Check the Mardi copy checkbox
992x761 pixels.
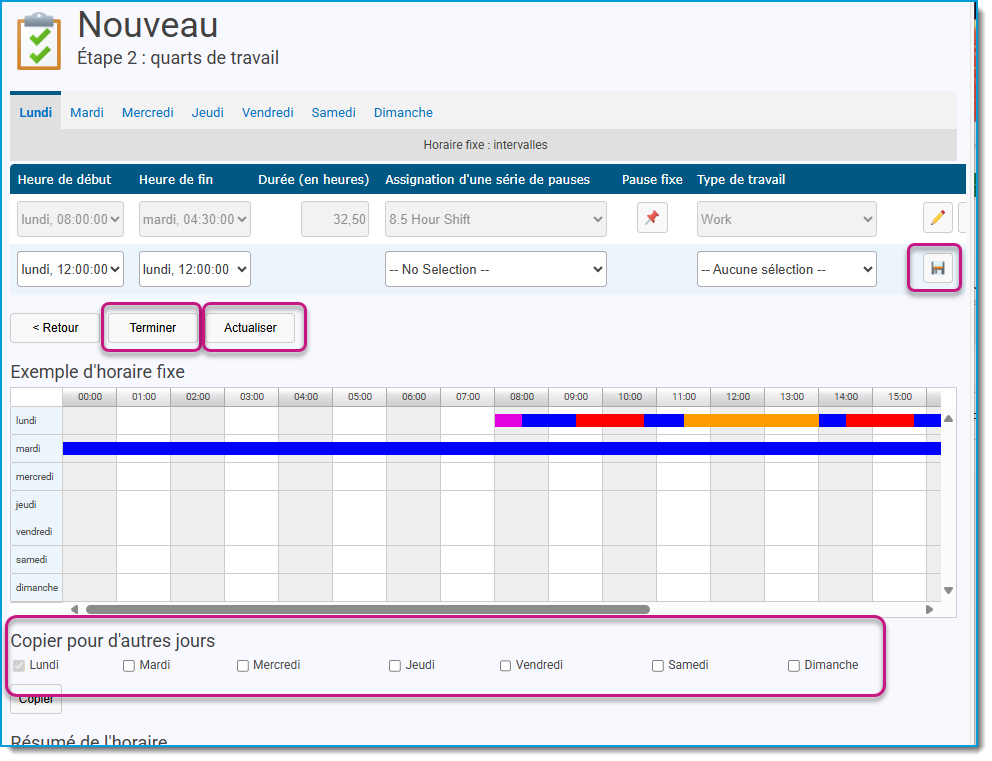129,665
